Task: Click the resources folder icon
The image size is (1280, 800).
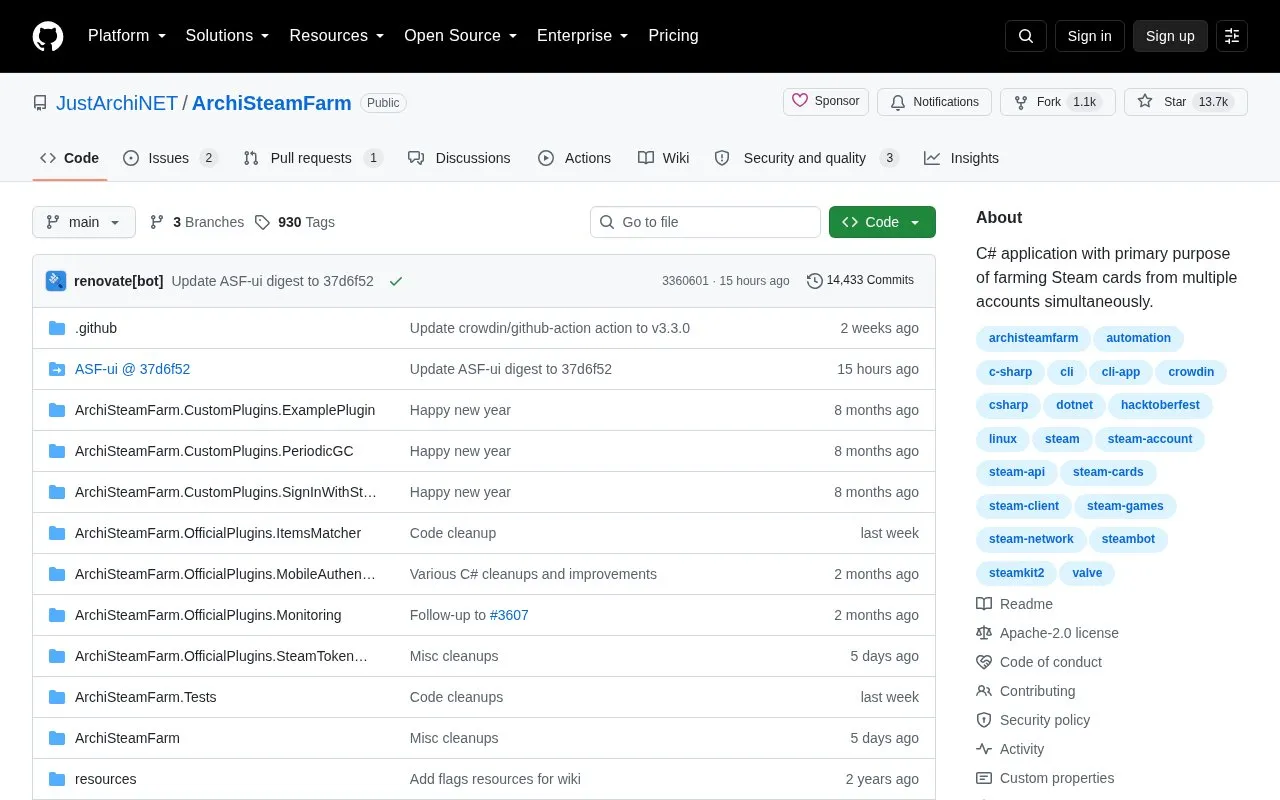Action: [57, 779]
